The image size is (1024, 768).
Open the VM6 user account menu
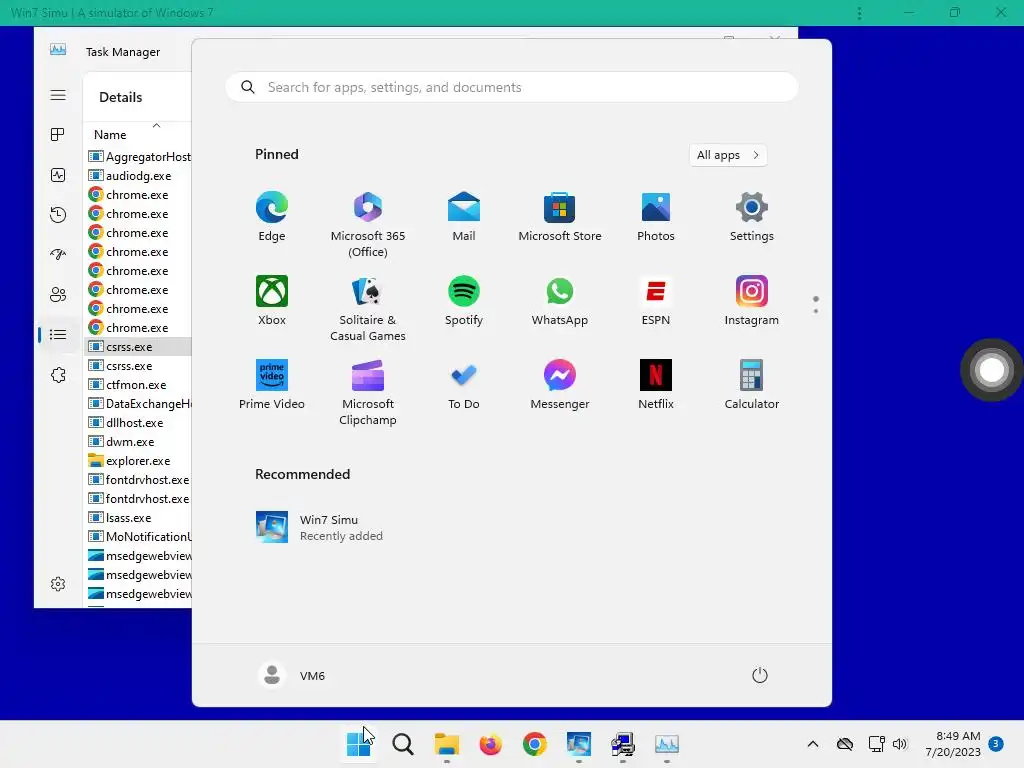(x=292, y=675)
